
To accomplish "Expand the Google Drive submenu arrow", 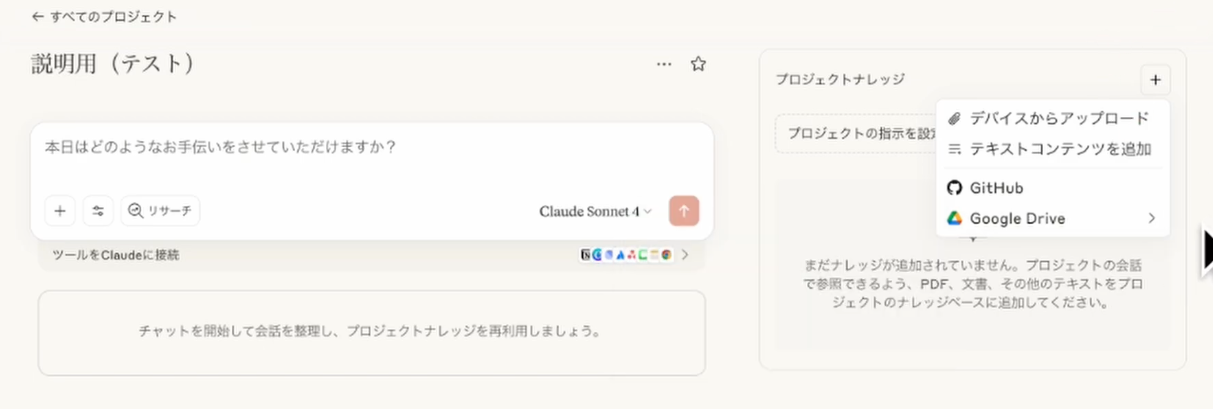I will click(x=1152, y=218).
